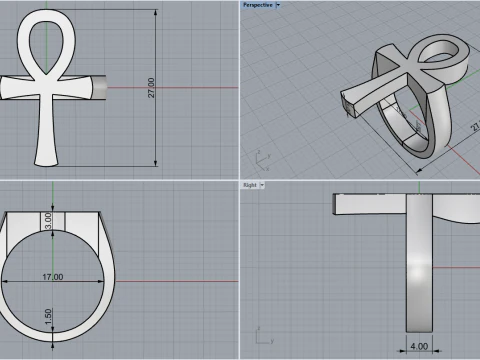The height and width of the screenshot is (360, 480).
Task: Select the 27.00 height dimension text
Action: pyautogui.click(x=151, y=88)
